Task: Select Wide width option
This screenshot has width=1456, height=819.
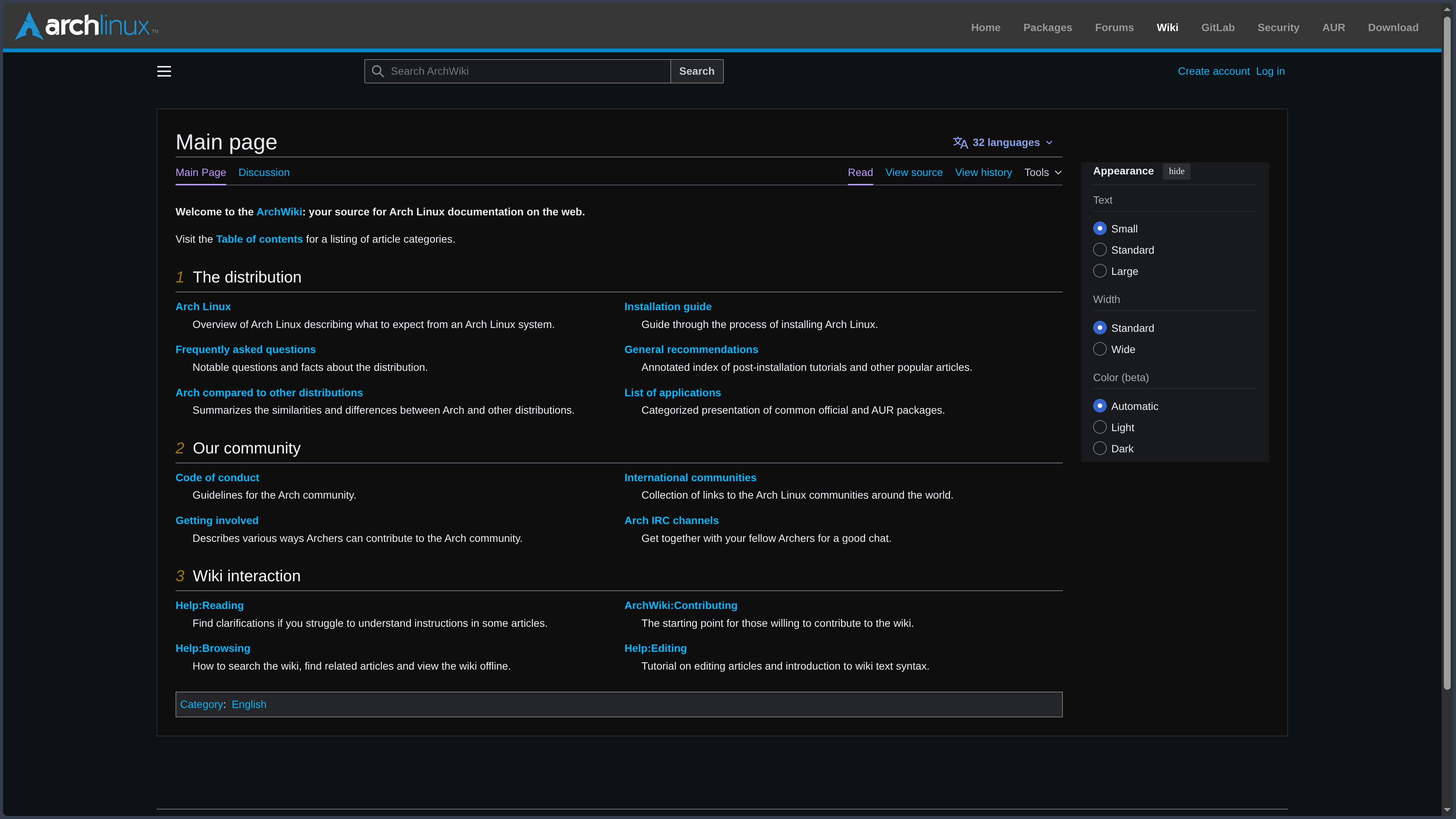Action: tap(1099, 349)
